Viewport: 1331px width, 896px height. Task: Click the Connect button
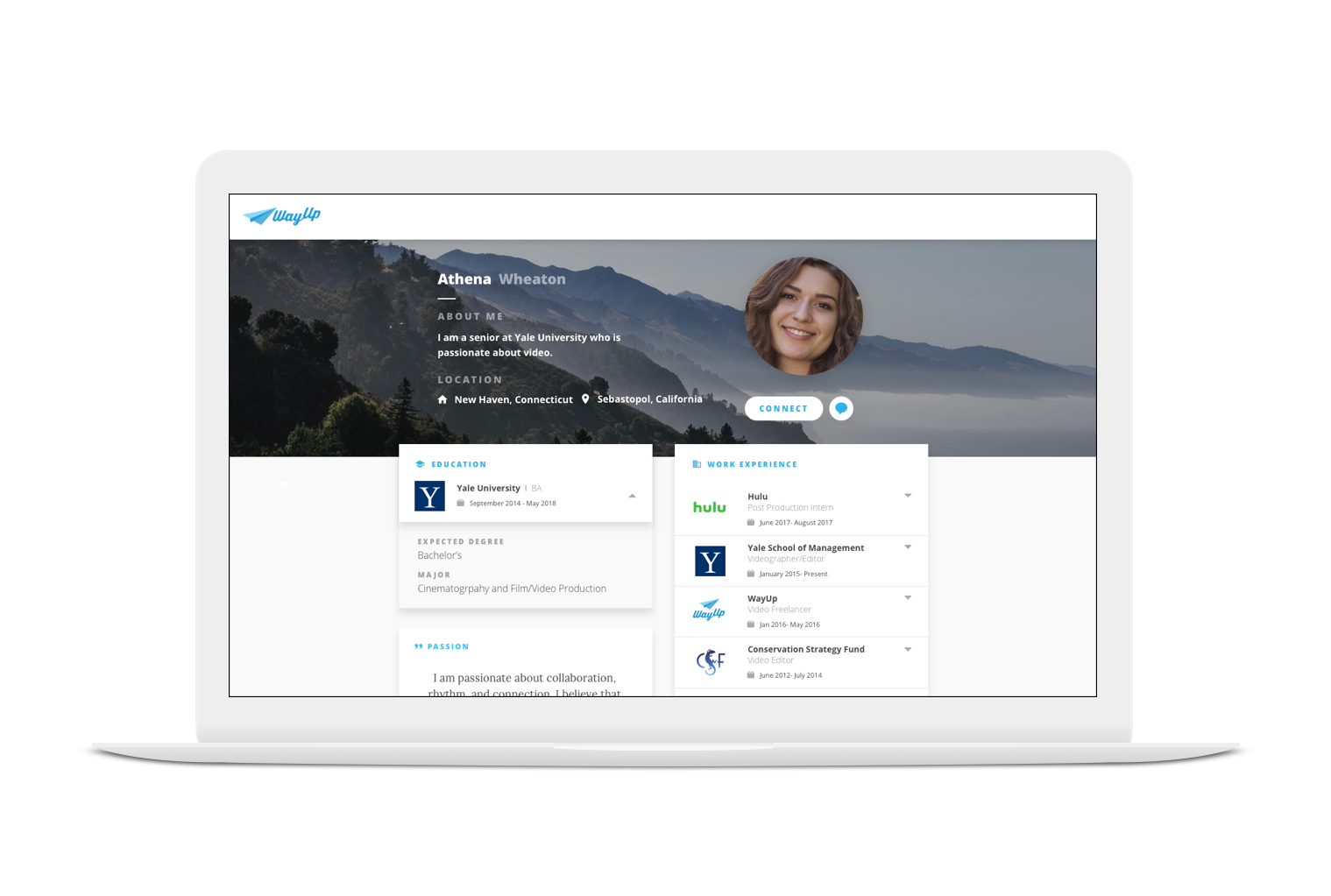coord(783,408)
